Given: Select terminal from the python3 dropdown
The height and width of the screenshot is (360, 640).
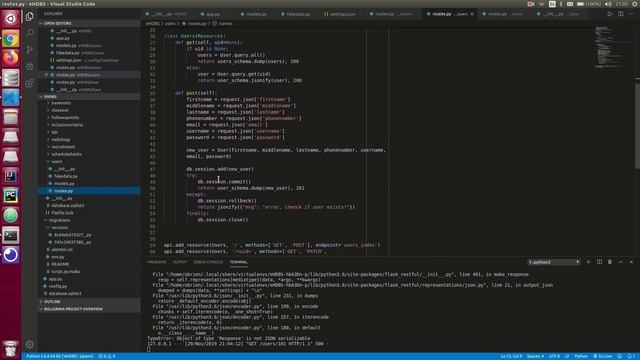Looking at the screenshot, I should (x=553, y=262).
